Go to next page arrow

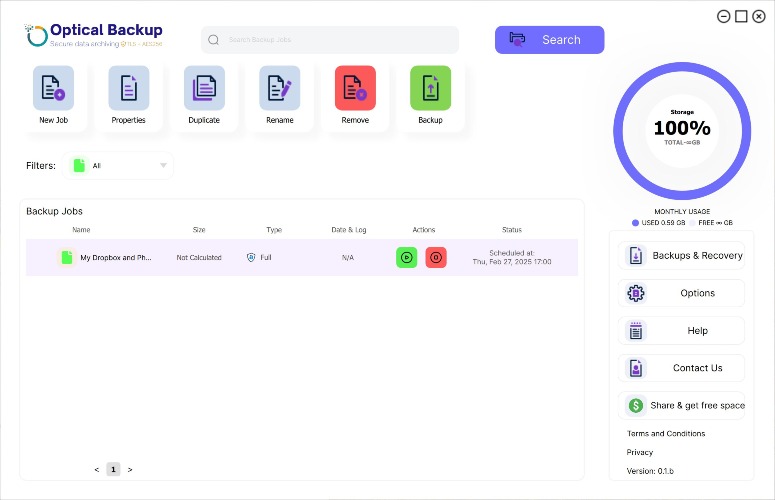[x=130, y=469]
